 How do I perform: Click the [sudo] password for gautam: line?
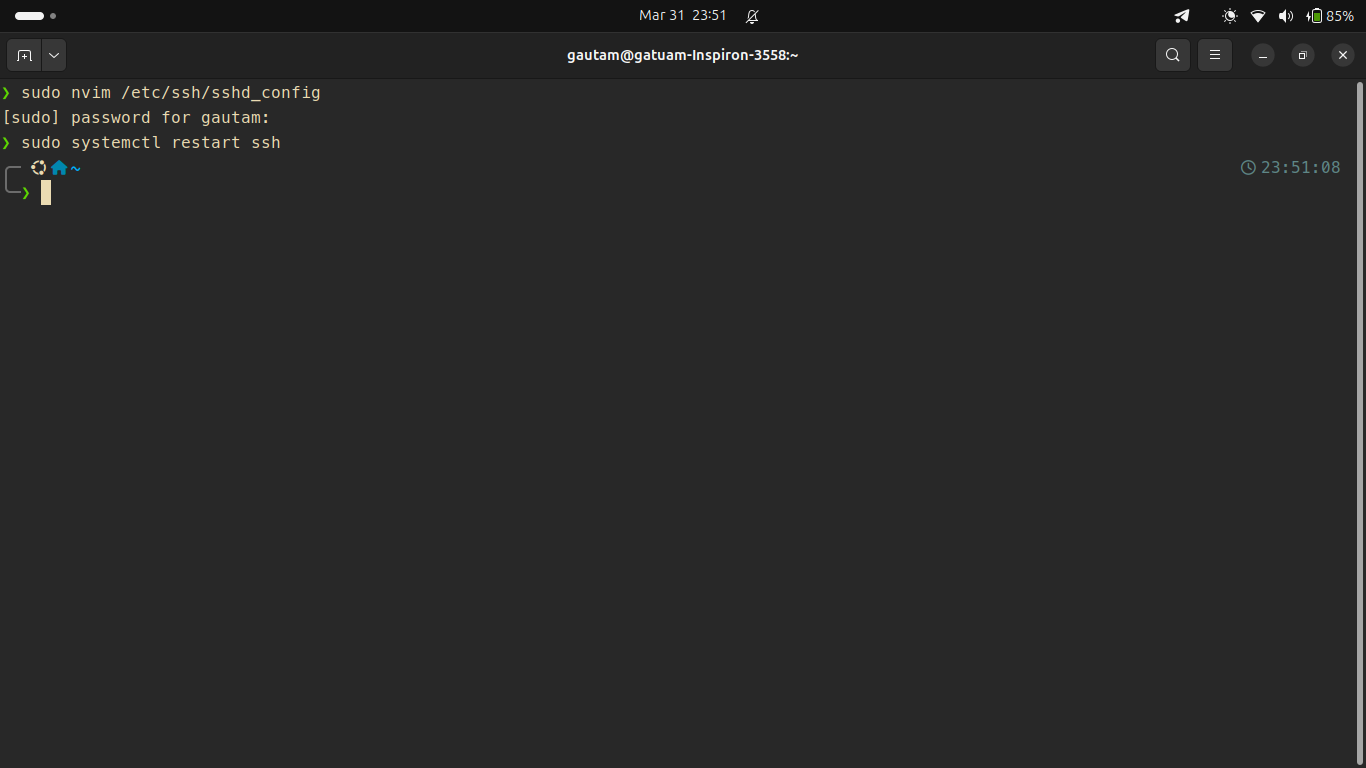[136, 118]
